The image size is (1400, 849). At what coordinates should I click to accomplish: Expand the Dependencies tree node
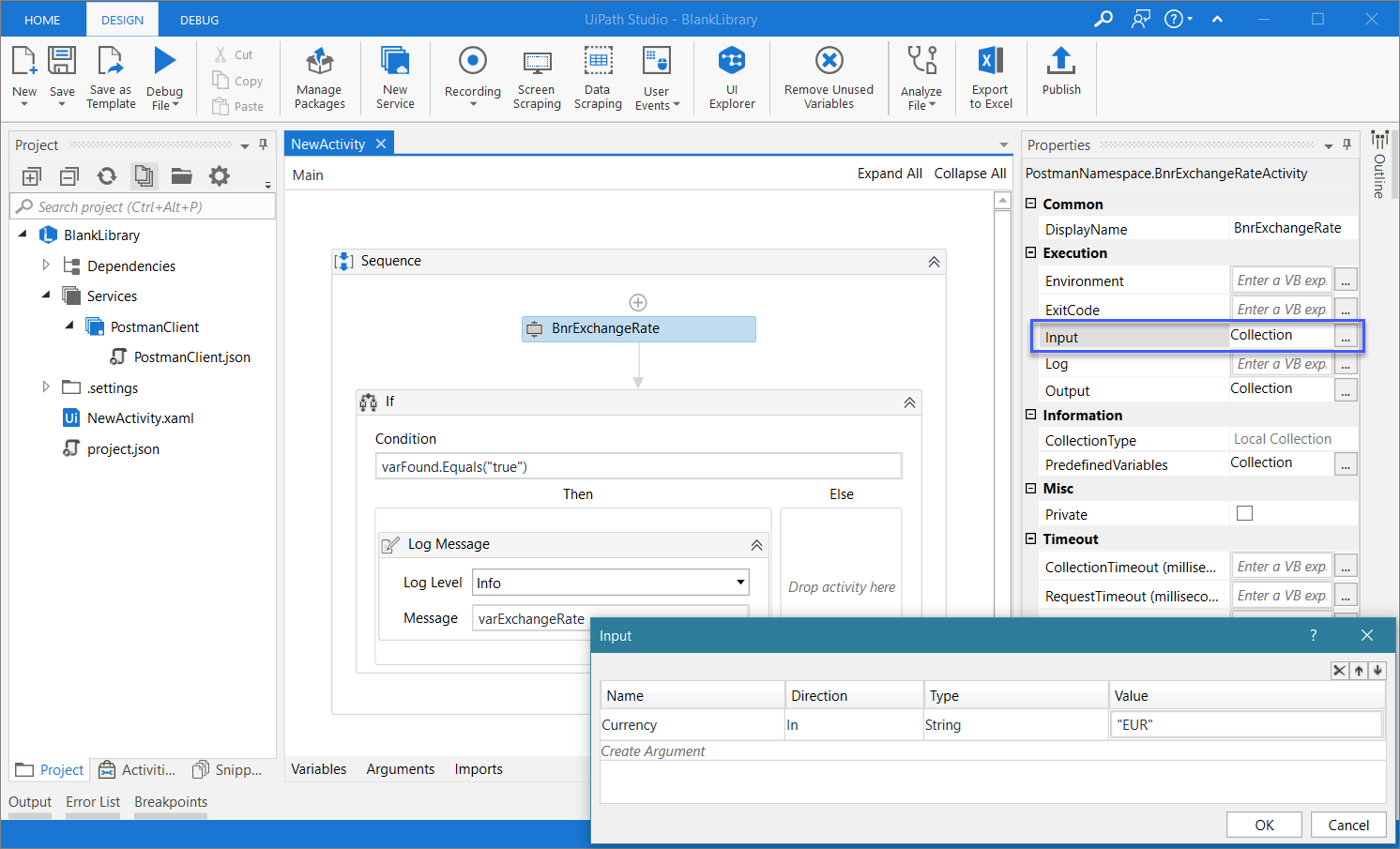coord(46,265)
